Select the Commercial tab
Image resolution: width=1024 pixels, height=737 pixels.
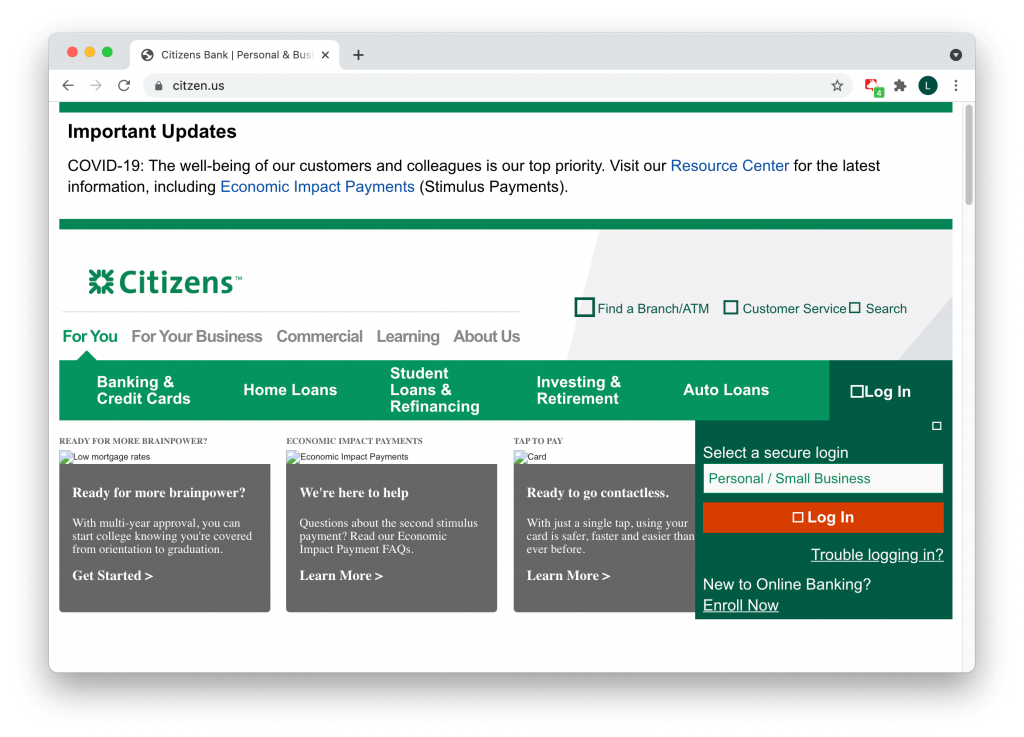coord(319,336)
